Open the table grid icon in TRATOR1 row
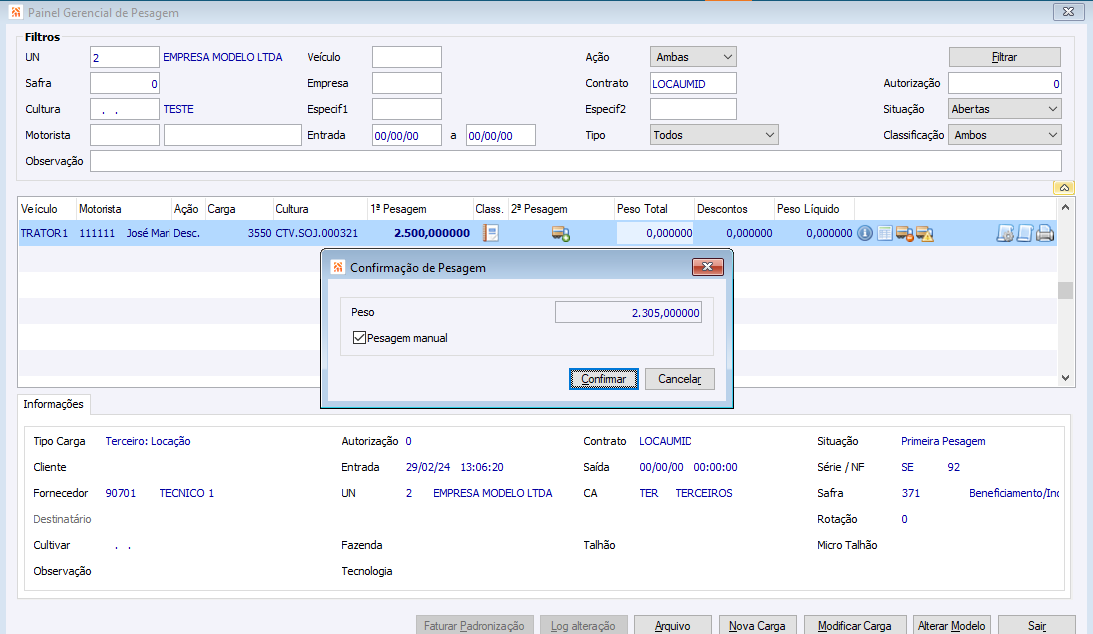 pos(885,233)
